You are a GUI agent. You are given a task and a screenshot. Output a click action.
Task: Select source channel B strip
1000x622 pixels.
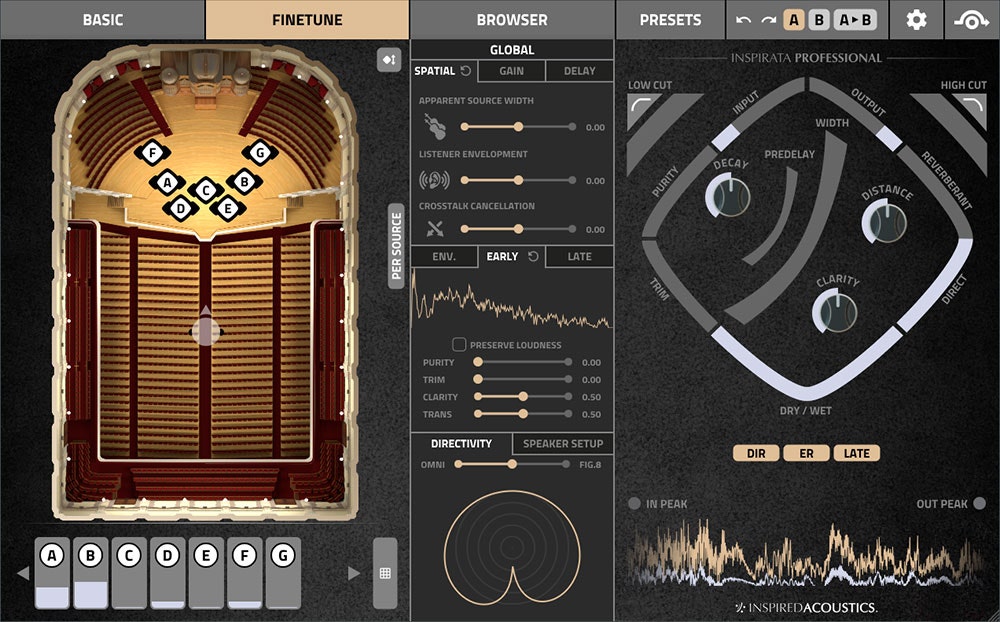pos(91,573)
